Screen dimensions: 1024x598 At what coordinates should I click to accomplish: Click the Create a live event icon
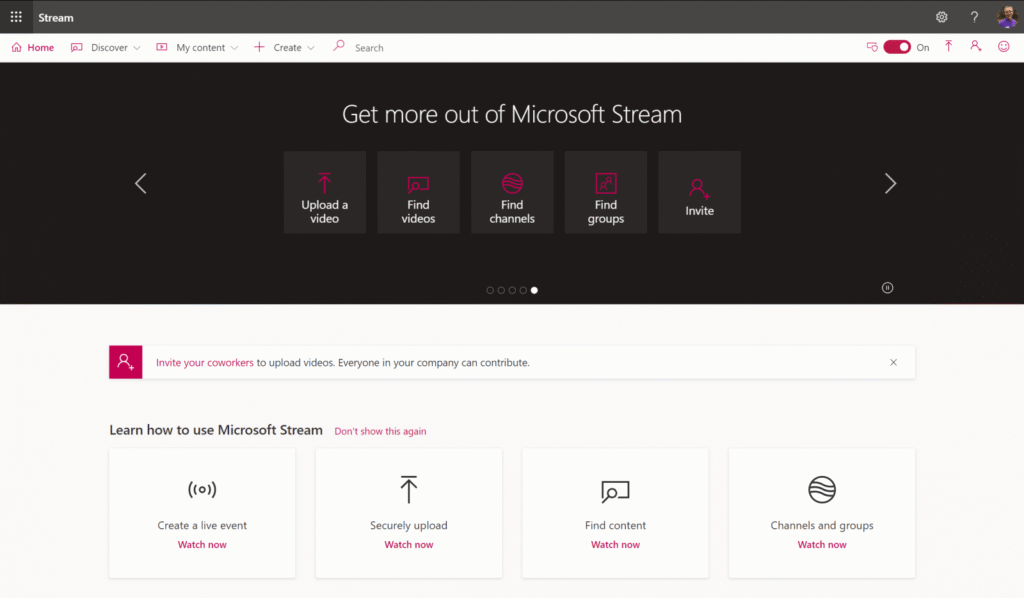pyautogui.click(x=202, y=489)
